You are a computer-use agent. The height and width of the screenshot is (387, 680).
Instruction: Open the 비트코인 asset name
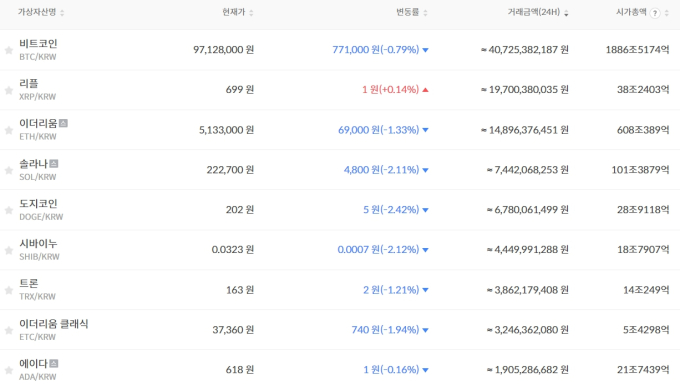click(38, 43)
